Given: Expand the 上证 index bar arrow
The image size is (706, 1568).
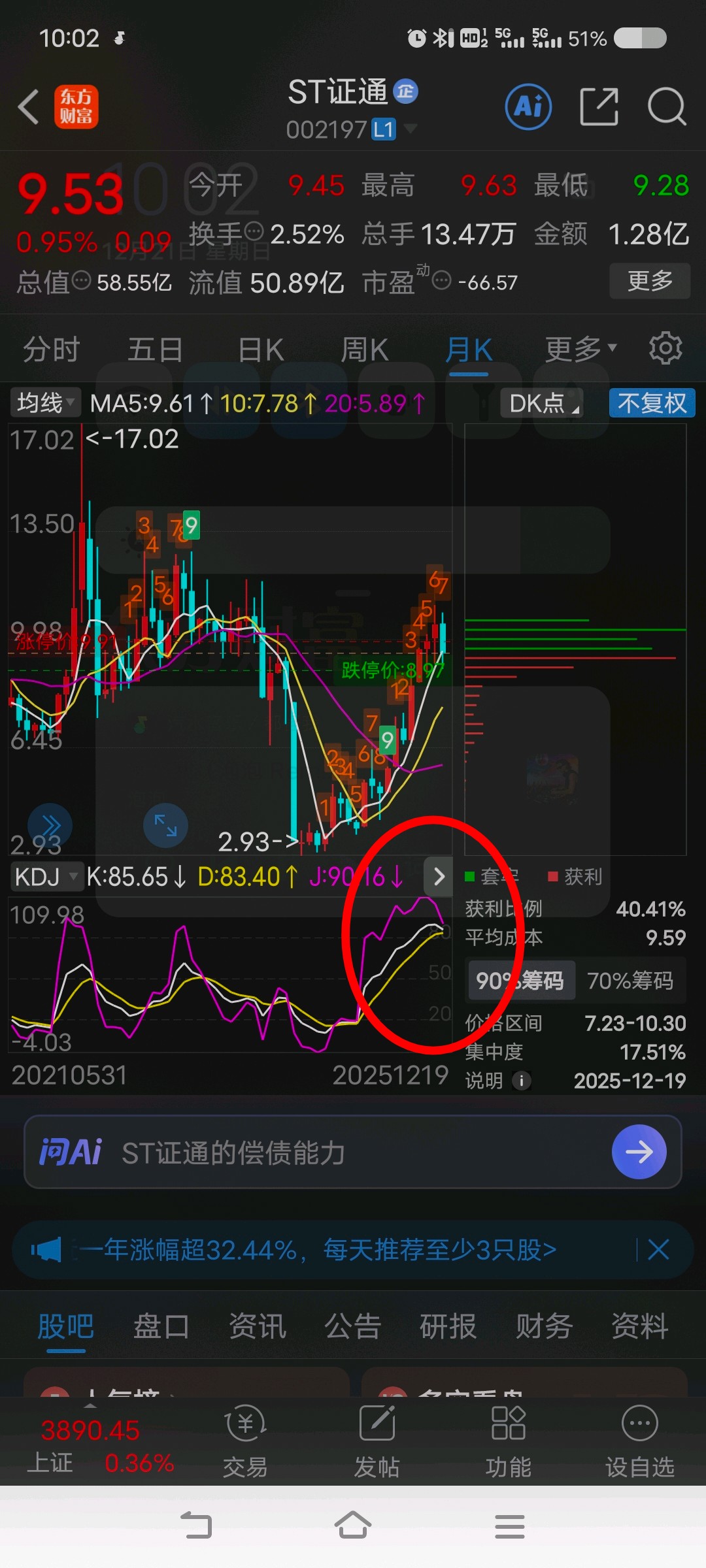Looking at the screenshot, I should [x=91, y=1405].
